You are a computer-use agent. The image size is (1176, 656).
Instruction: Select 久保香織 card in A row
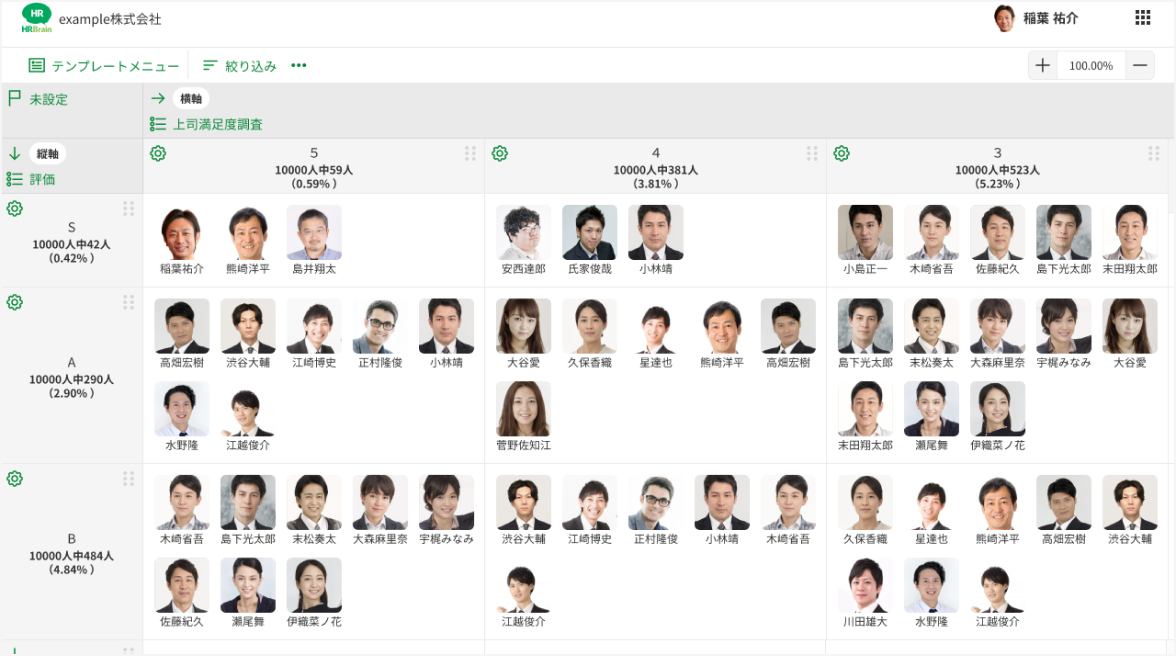(x=590, y=334)
